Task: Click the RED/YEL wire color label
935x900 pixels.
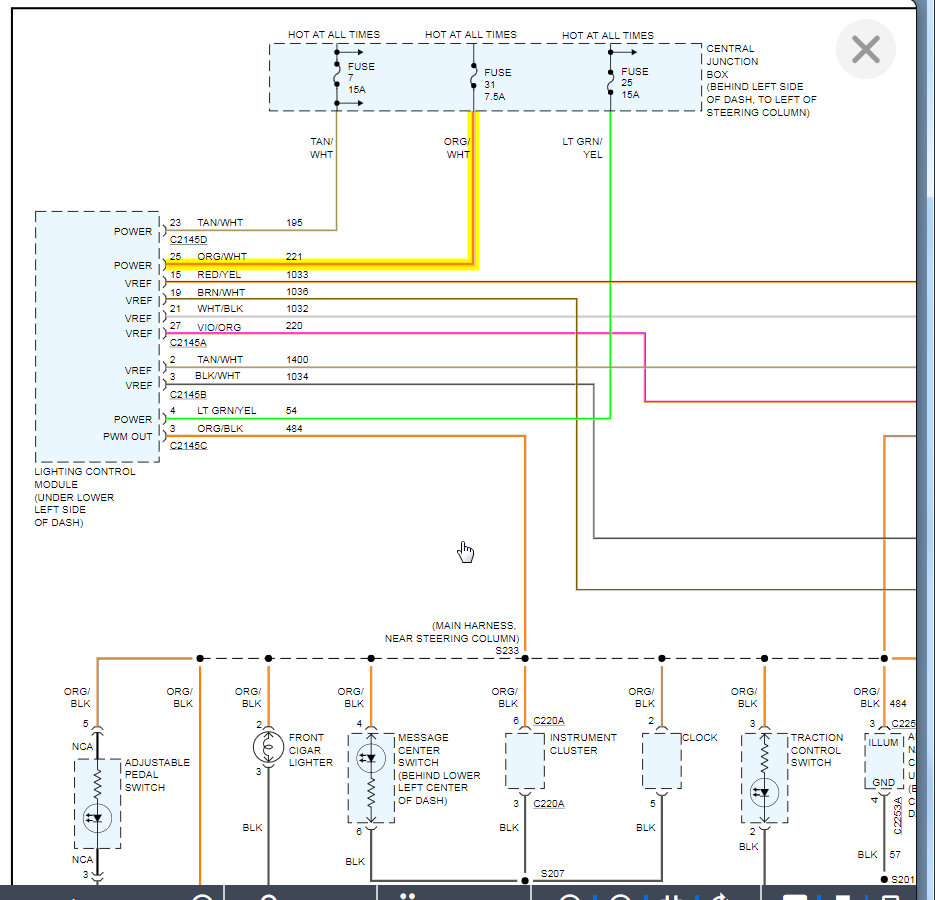Action: click(x=219, y=274)
